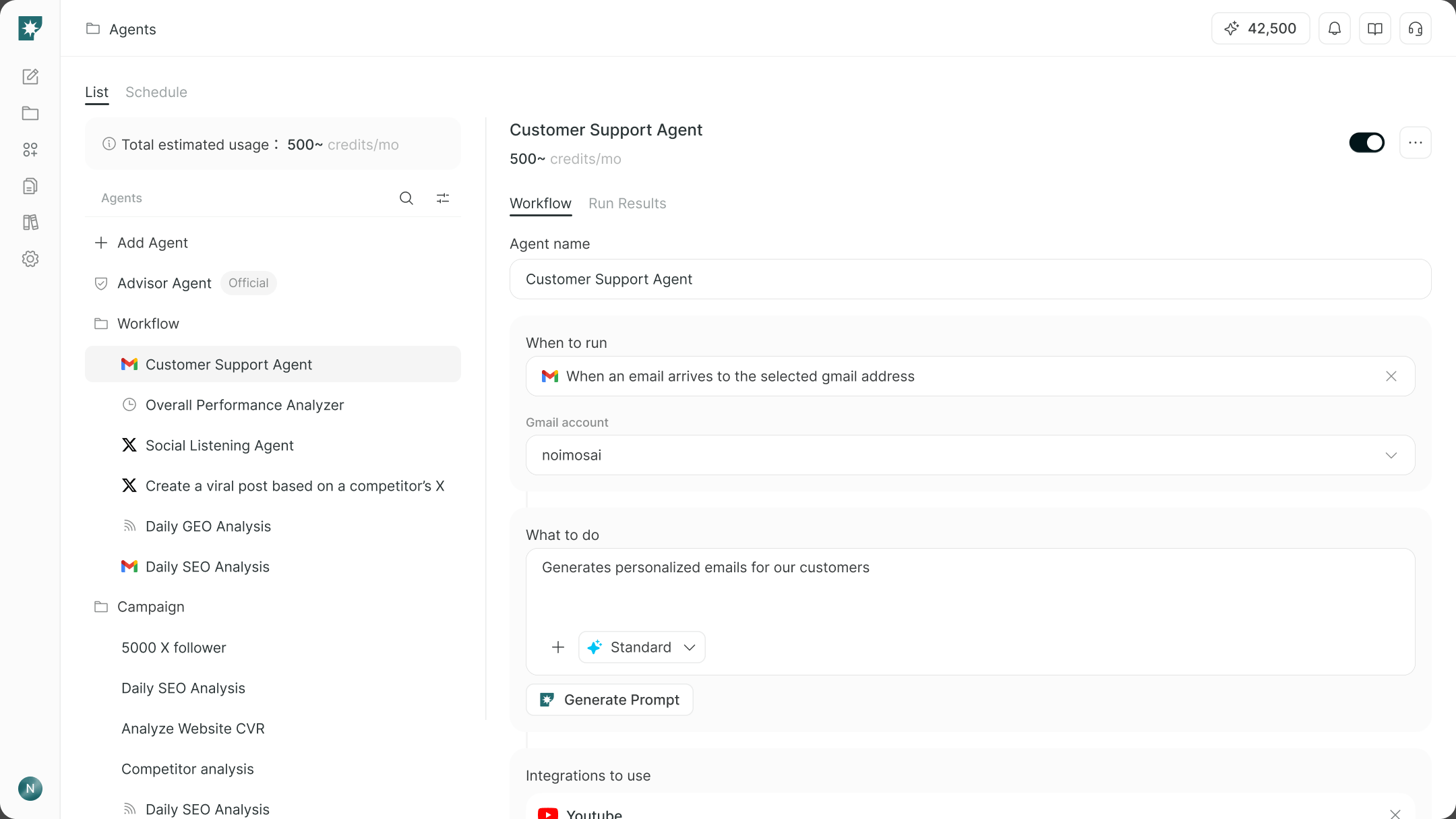
Task: Click Add Agent
Action: [x=142, y=243]
